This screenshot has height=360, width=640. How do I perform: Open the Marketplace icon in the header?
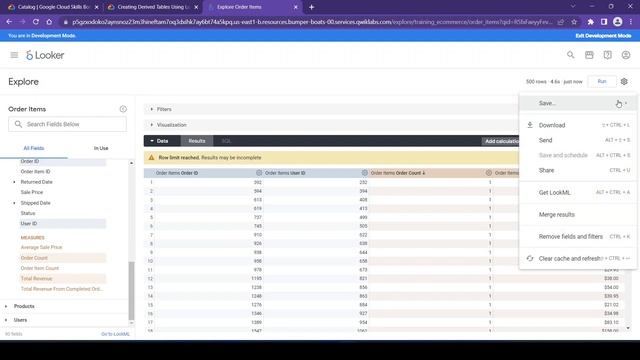589,55
